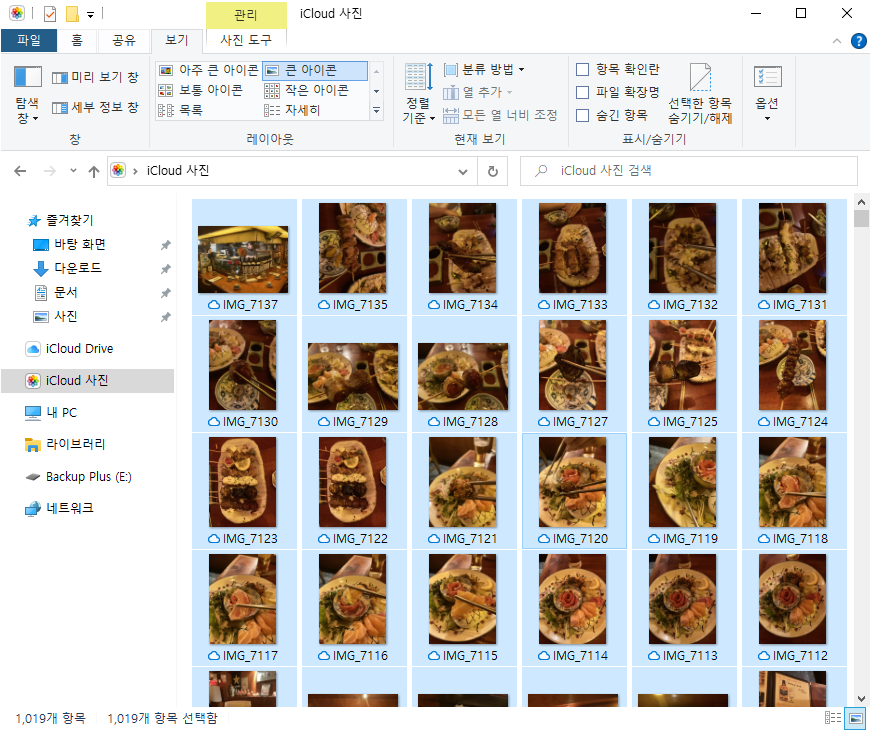The height and width of the screenshot is (731, 871).
Task: Expand the layout gallery more arrow
Action: pyautogui.click(x=376, y=111)
